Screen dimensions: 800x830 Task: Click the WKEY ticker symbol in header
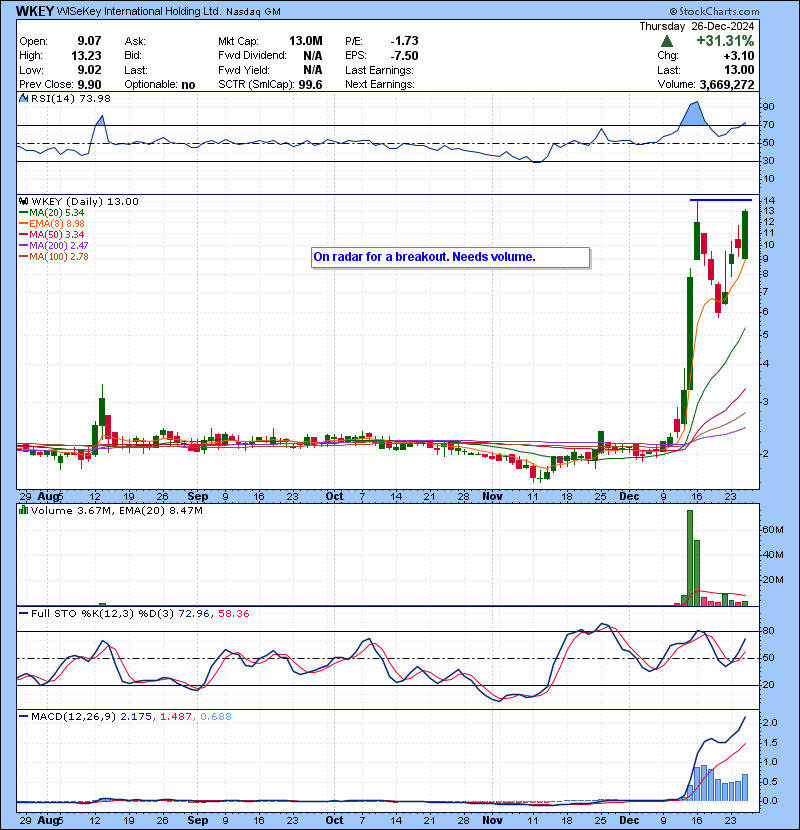[x=34, y=11]
